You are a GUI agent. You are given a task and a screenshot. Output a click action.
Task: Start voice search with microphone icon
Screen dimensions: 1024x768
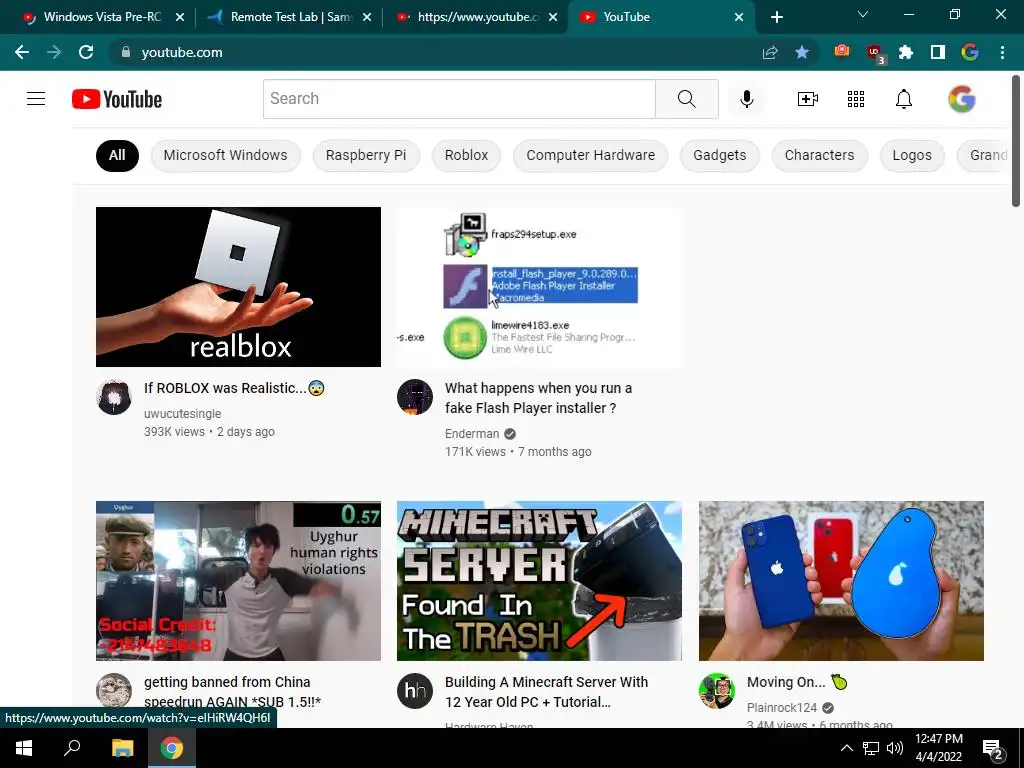point(746,99)
